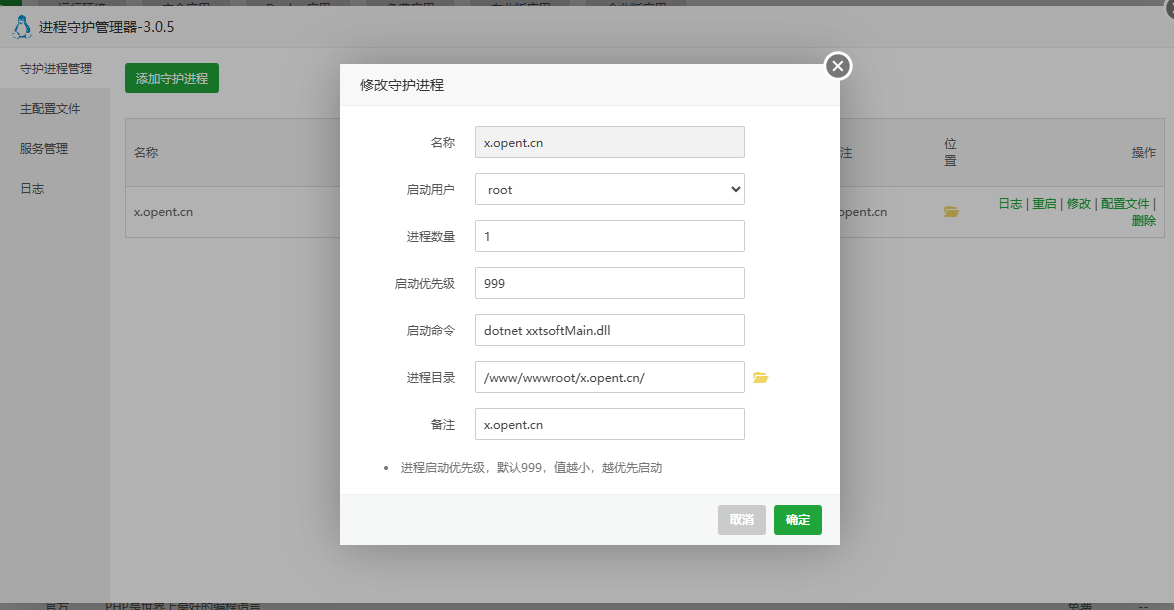Click the 重启 link for x.opent.cn
The width and height of the screenshot is (1174, 610).
(x=1044, y=204)
